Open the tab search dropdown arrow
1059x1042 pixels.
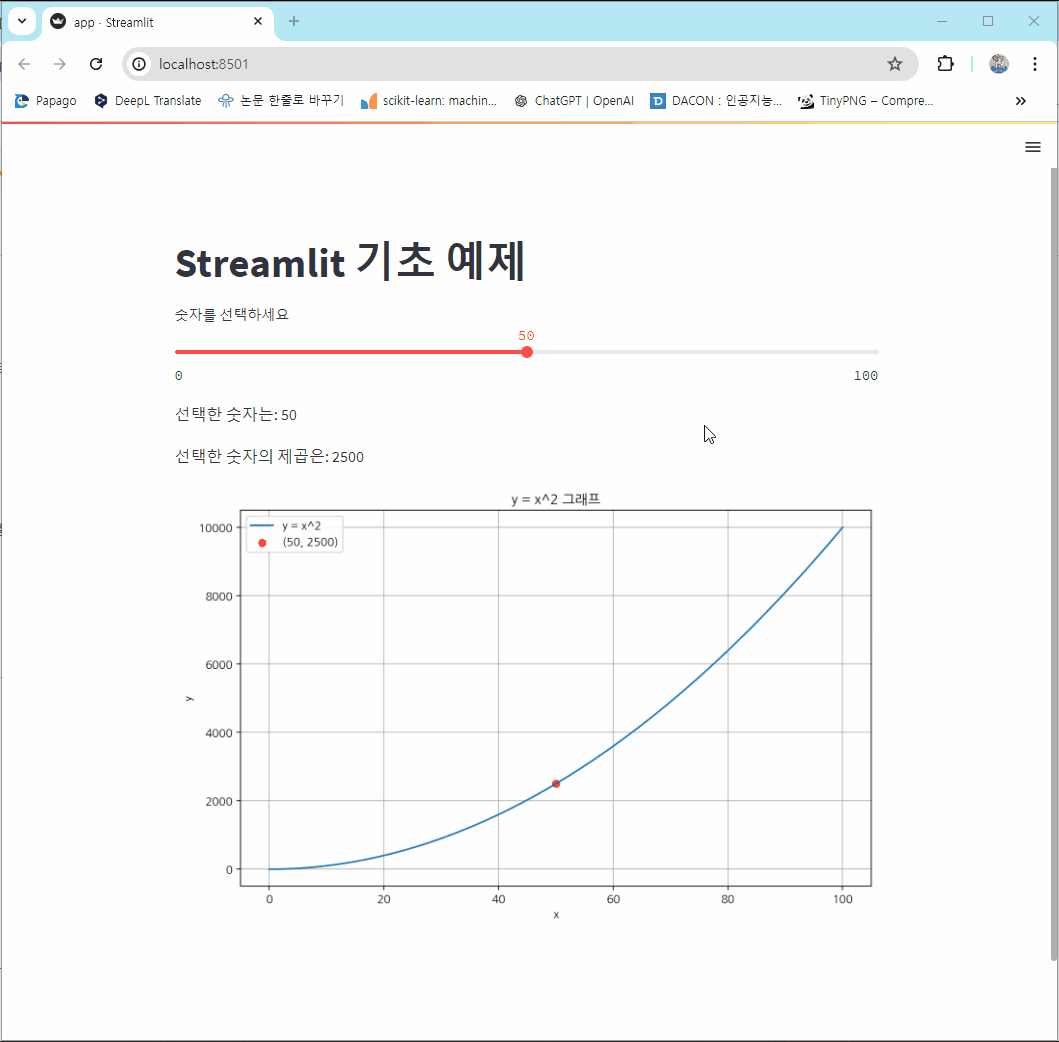(x=22, y=21)
